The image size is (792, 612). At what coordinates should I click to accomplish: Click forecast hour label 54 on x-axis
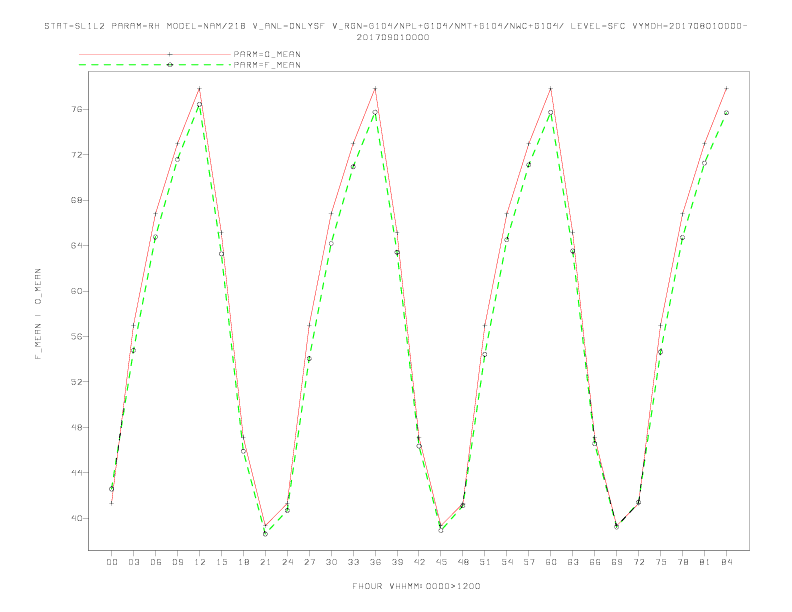(507, 562)
